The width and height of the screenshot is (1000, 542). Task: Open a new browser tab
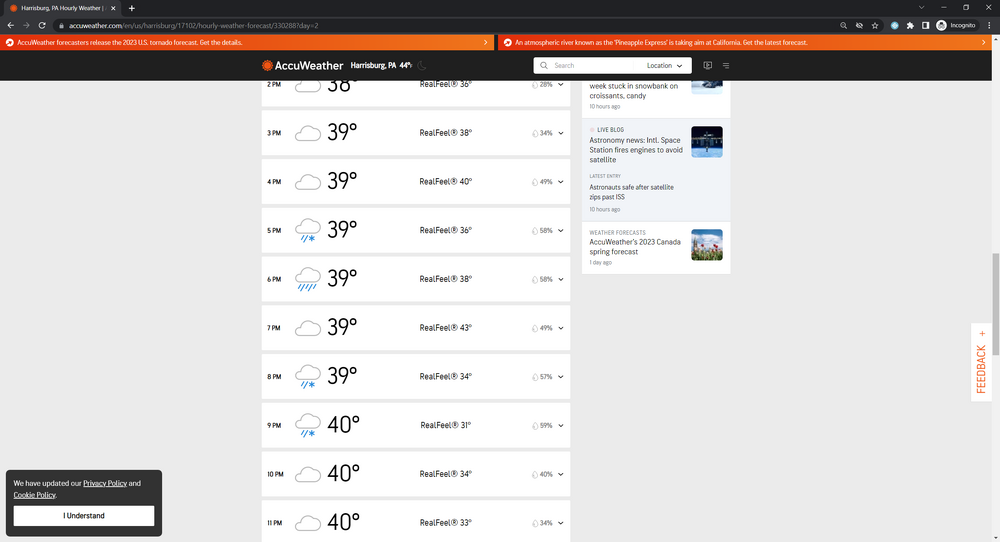tap(131, 8)
